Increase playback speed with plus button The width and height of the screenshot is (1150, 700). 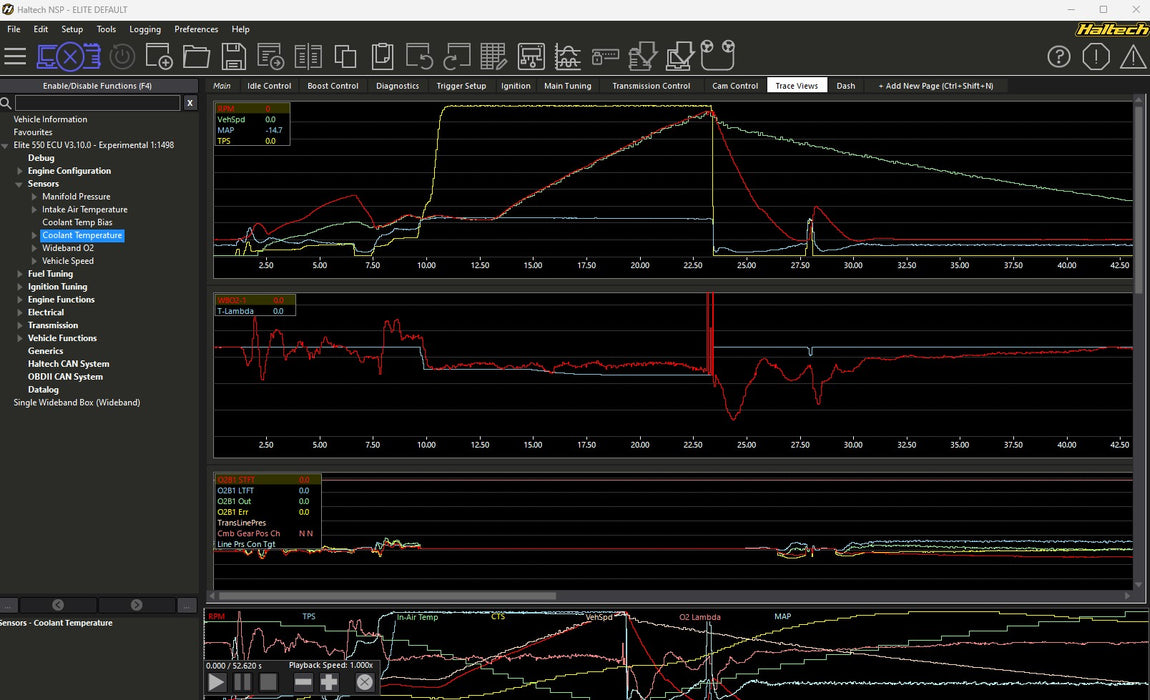click(329, 682)
